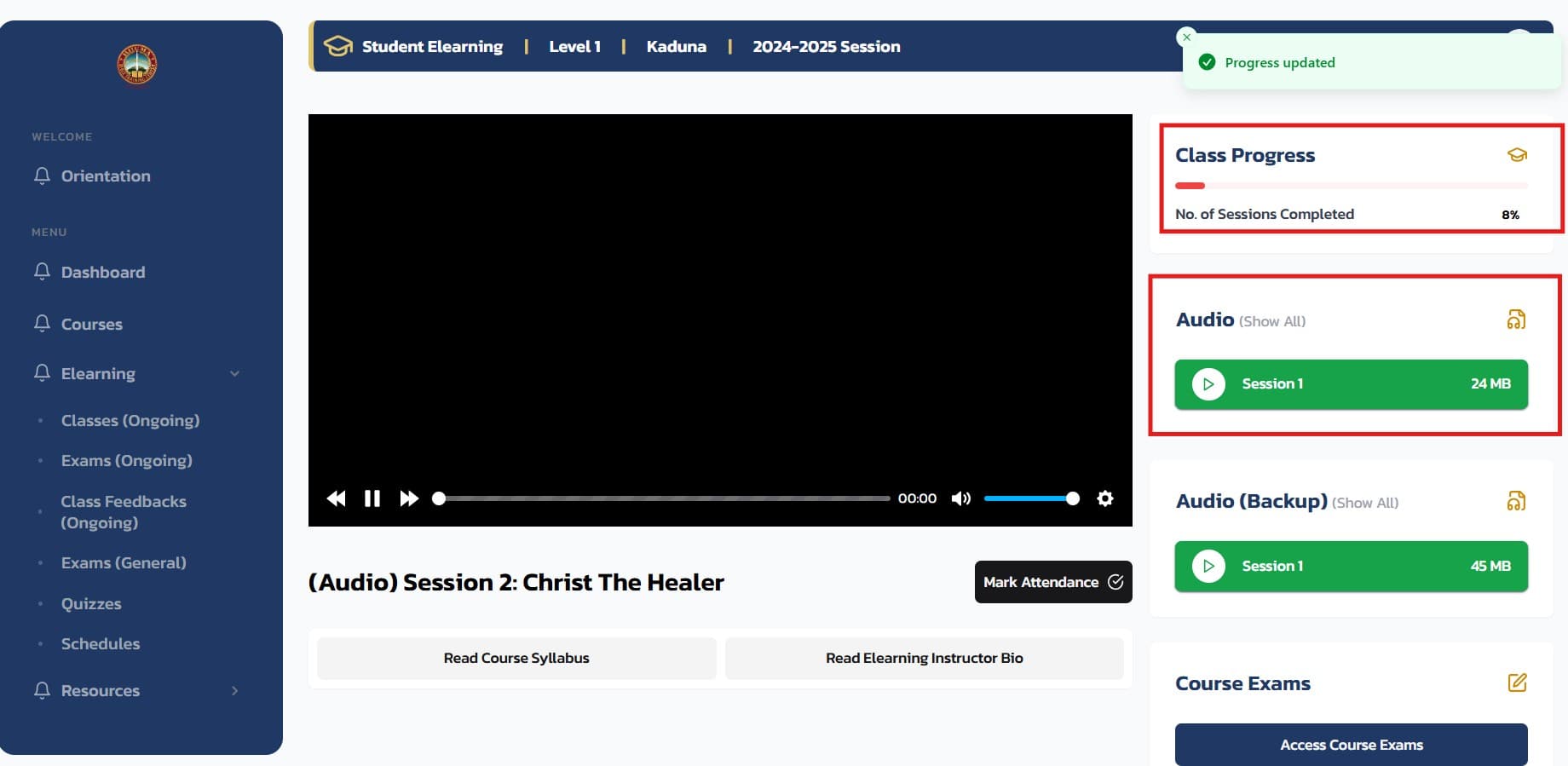Show all sessions in Audio panel
Screen dimensions: 1568x766
(1271, 321)
